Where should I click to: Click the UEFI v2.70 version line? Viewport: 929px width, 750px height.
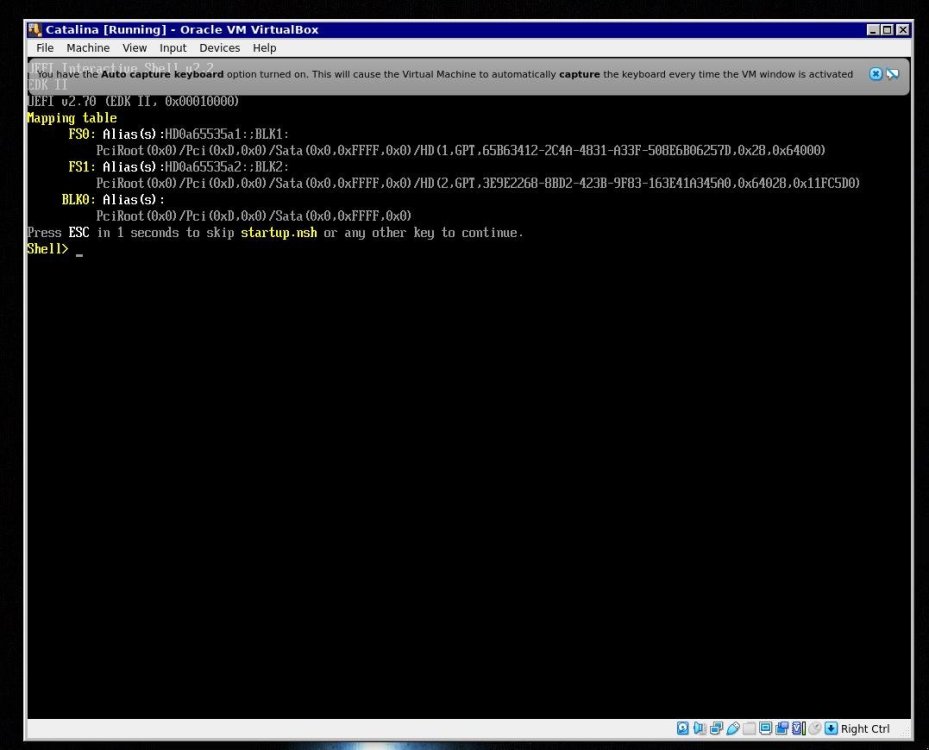[x=133, y=101]
